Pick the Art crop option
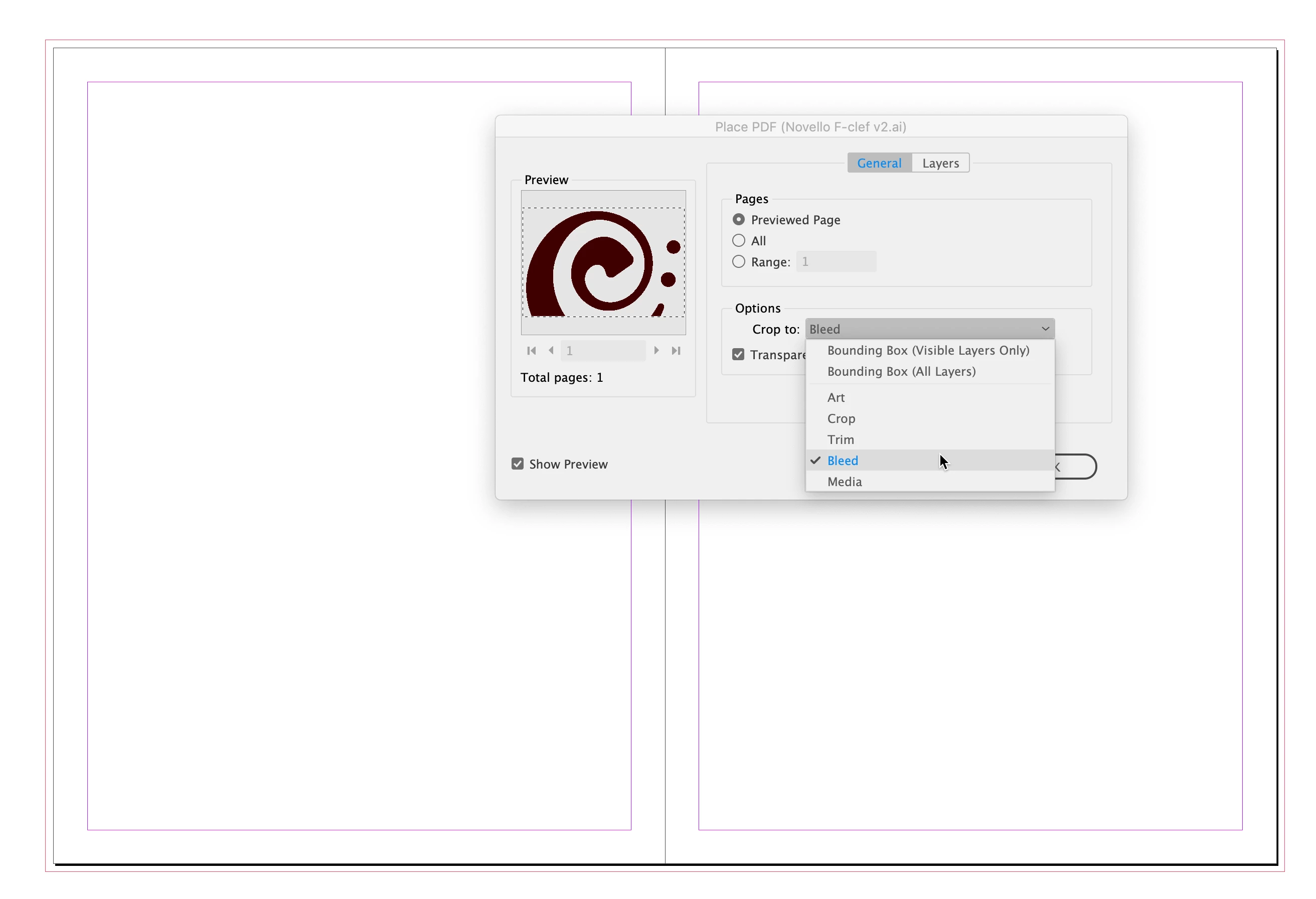Image resolution: width=1316 pixels, height=899 pixels. pyautogui.click(x=836, y=398)
